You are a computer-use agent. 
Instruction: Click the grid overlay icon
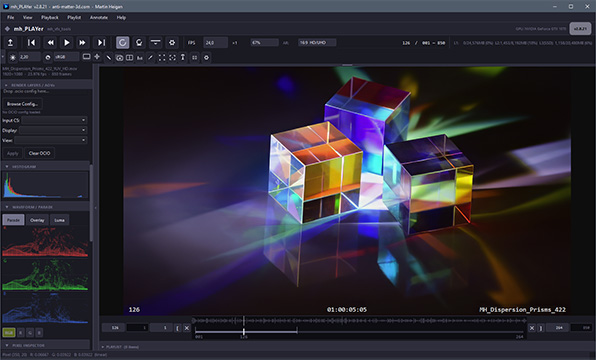click(195, 57)
